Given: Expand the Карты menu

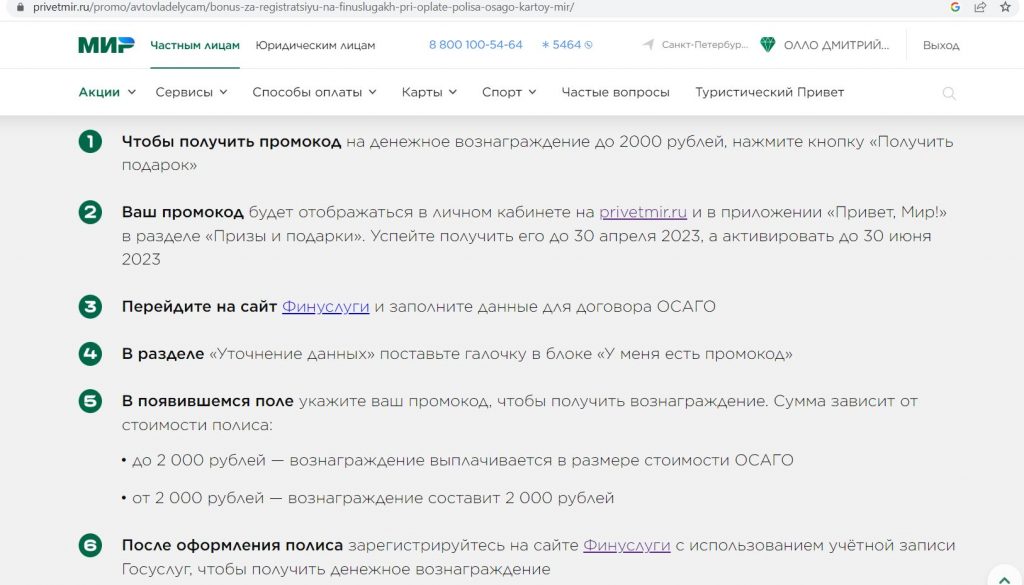Looking at the screenshot, I should click(429, 92).
